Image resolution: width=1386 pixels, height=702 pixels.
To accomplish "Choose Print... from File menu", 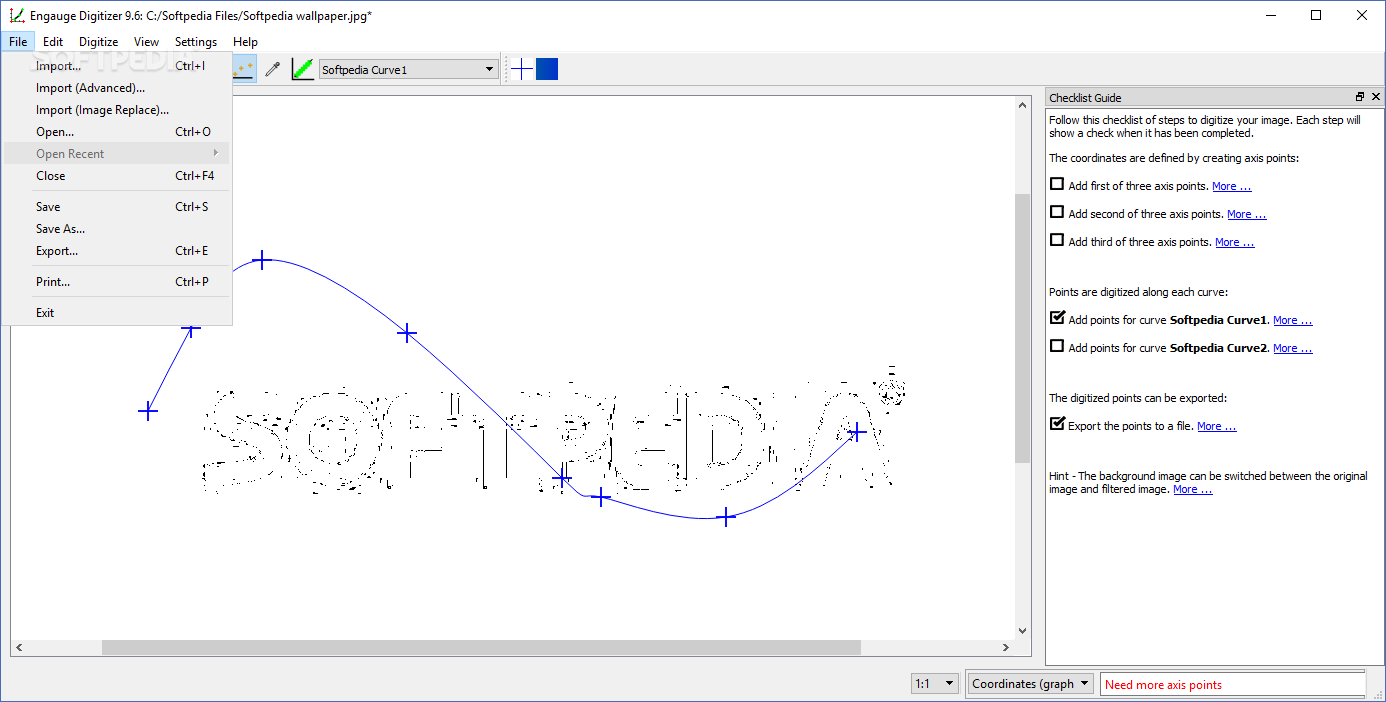I will coord(117,282).
